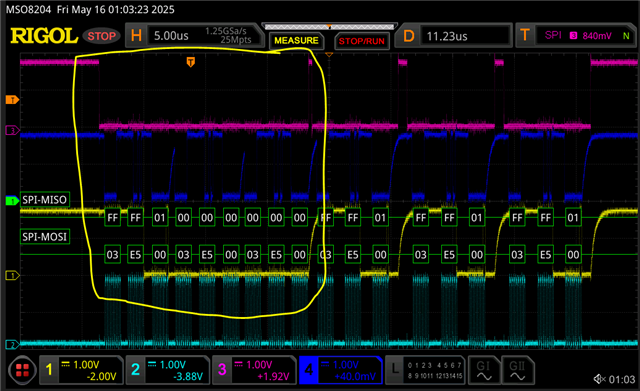The height and width of the screenshot is (391, 640).
Task: Open the function navigation grid icon
Action: 22,370
